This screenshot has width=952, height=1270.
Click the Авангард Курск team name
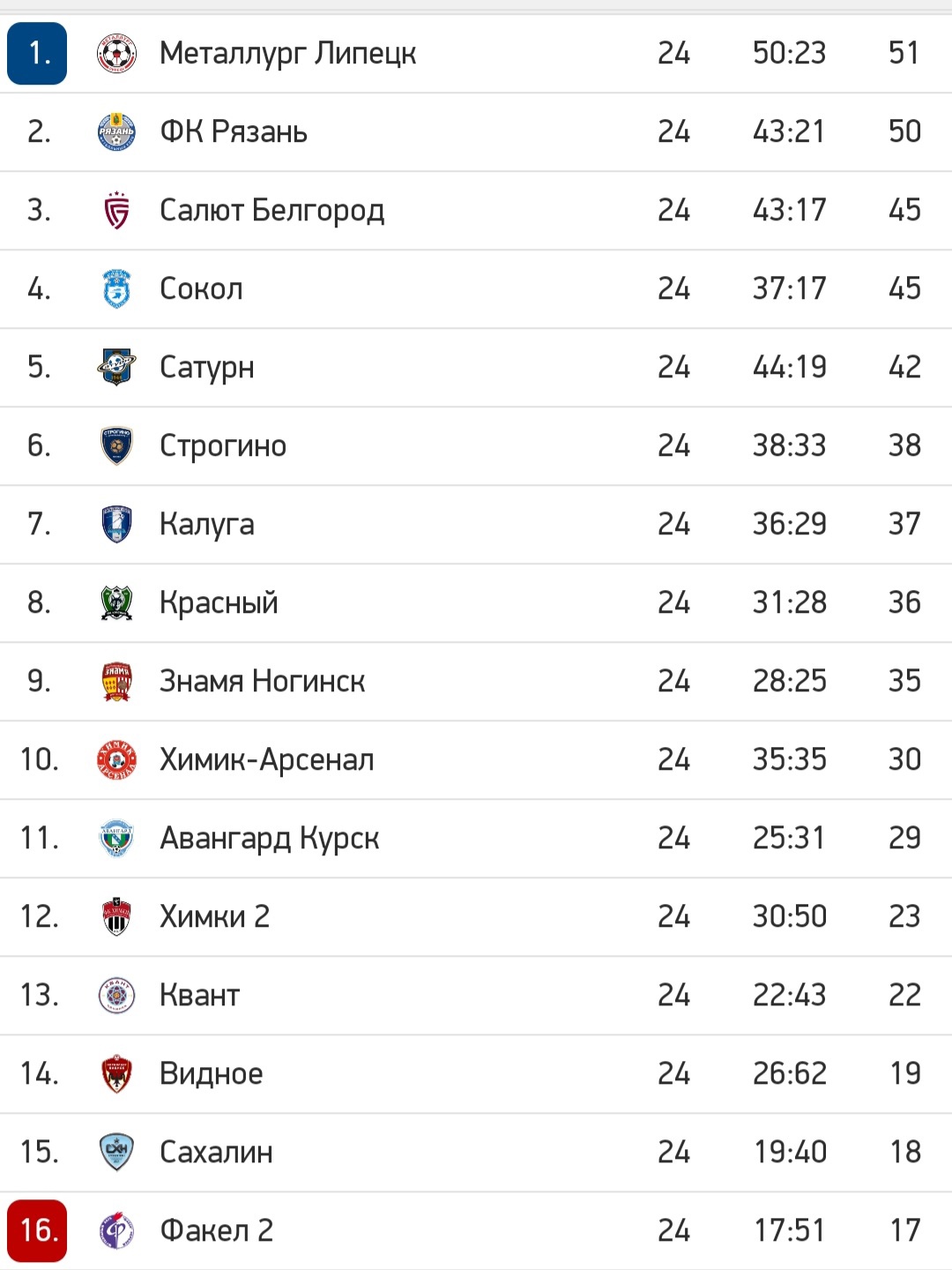[x=269, y=839]
